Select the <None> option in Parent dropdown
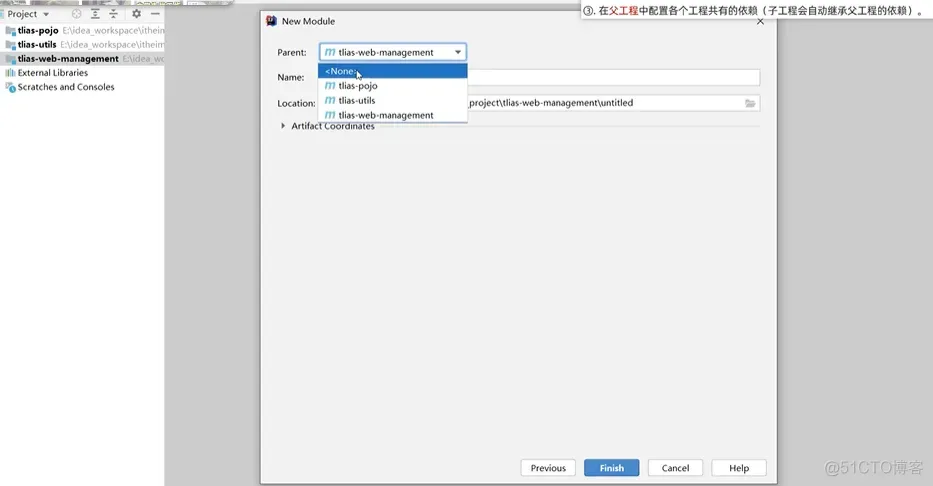The height and width of the screenshot is (486, 933). click(x=392, y=71)
